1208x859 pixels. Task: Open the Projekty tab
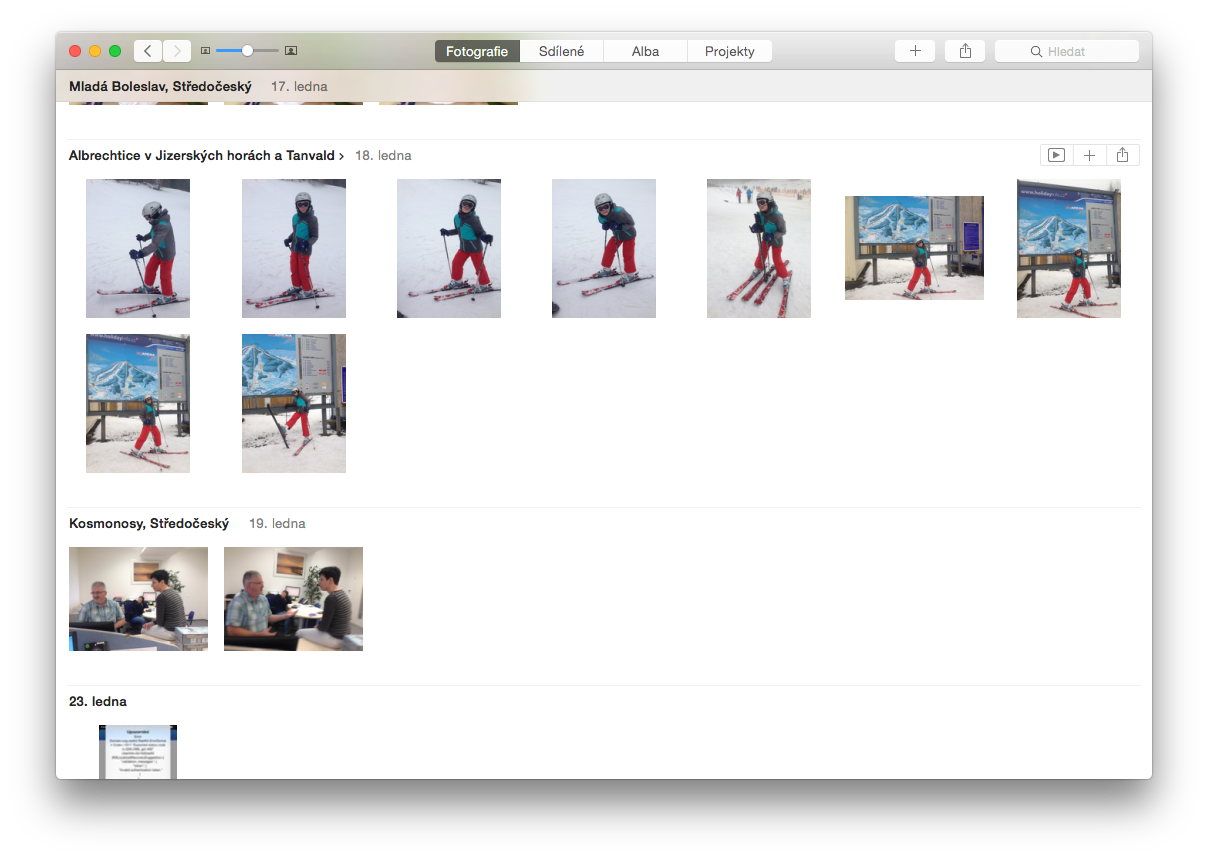point(729,51)
